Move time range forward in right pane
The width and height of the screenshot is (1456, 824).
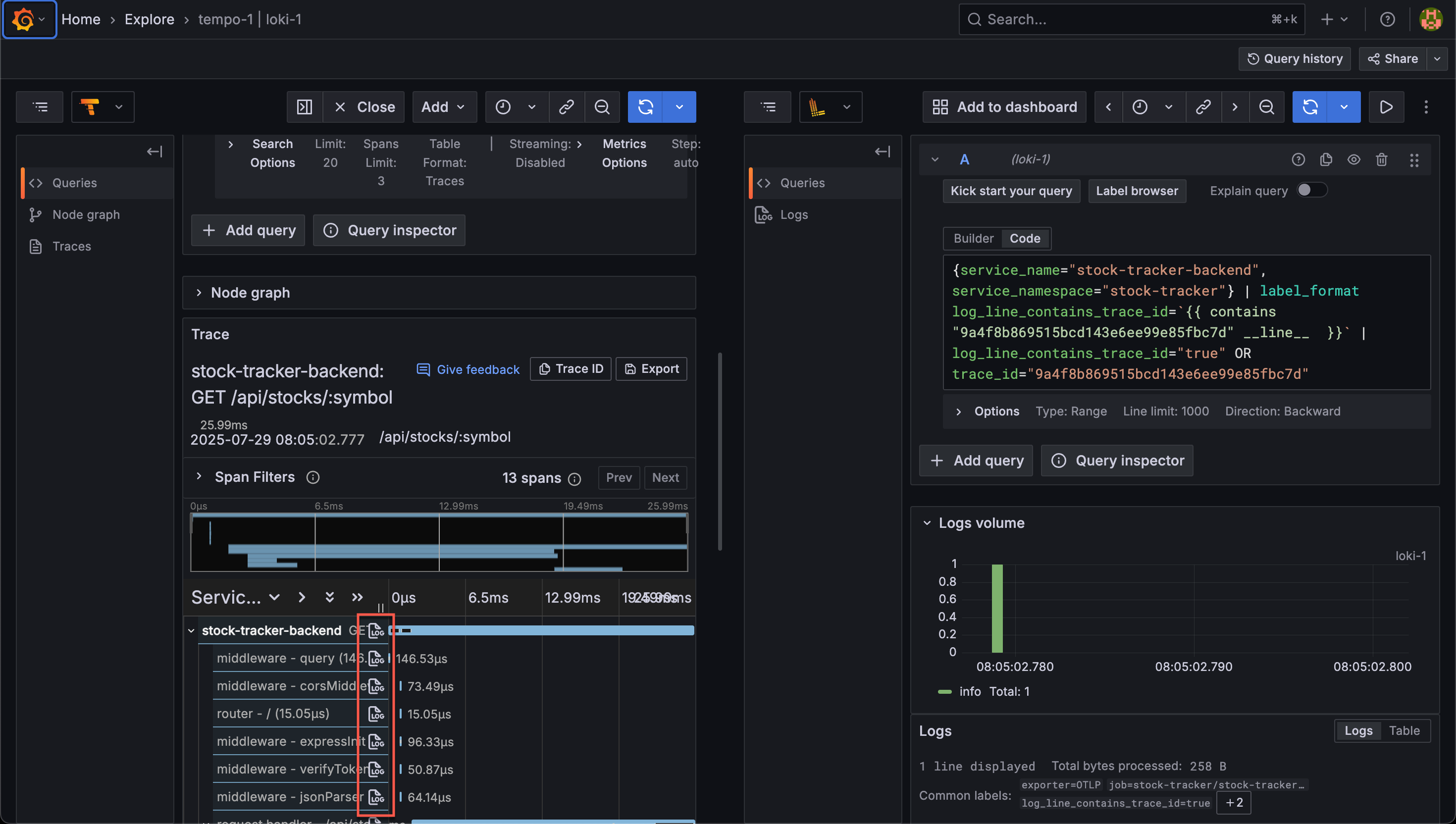pyautogui.click(x=1234, y=107)
